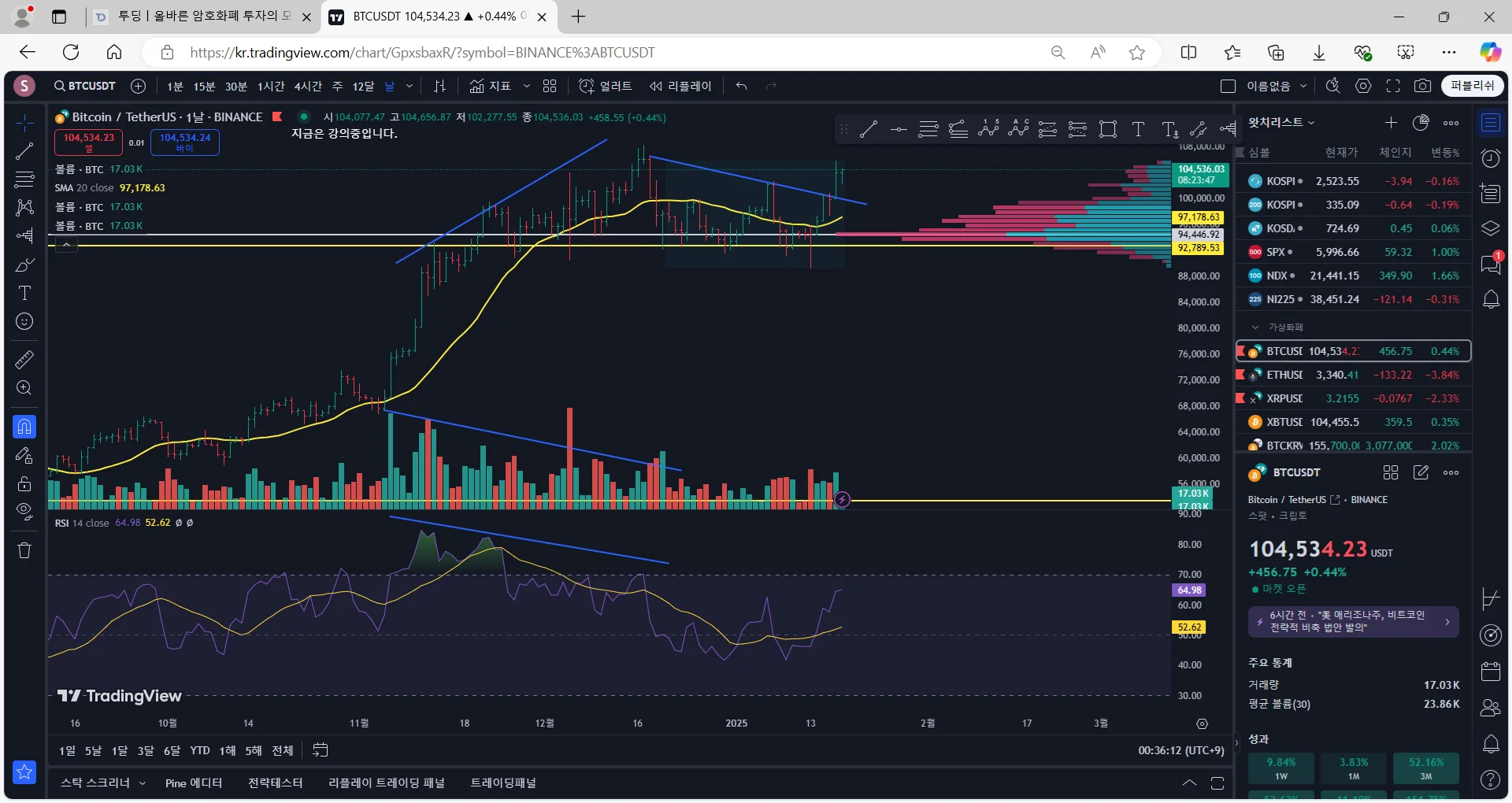Select the text annotation tool in left sidebar
1512x803 pixels.
coord(24,293)
